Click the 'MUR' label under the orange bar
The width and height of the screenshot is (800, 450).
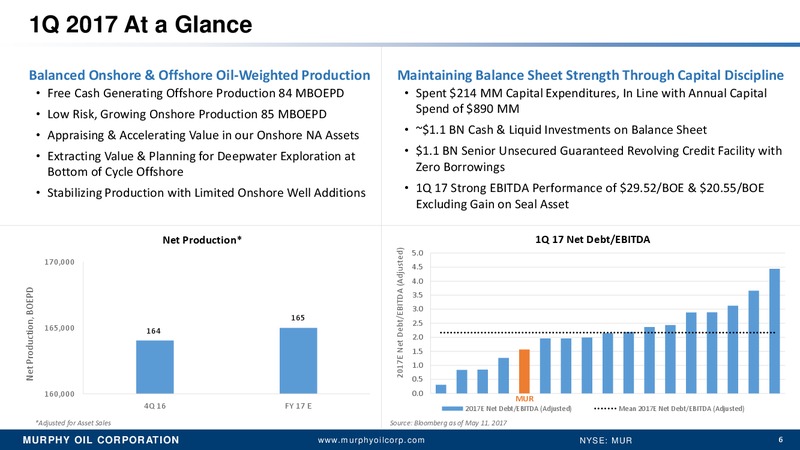coord(524,398)
